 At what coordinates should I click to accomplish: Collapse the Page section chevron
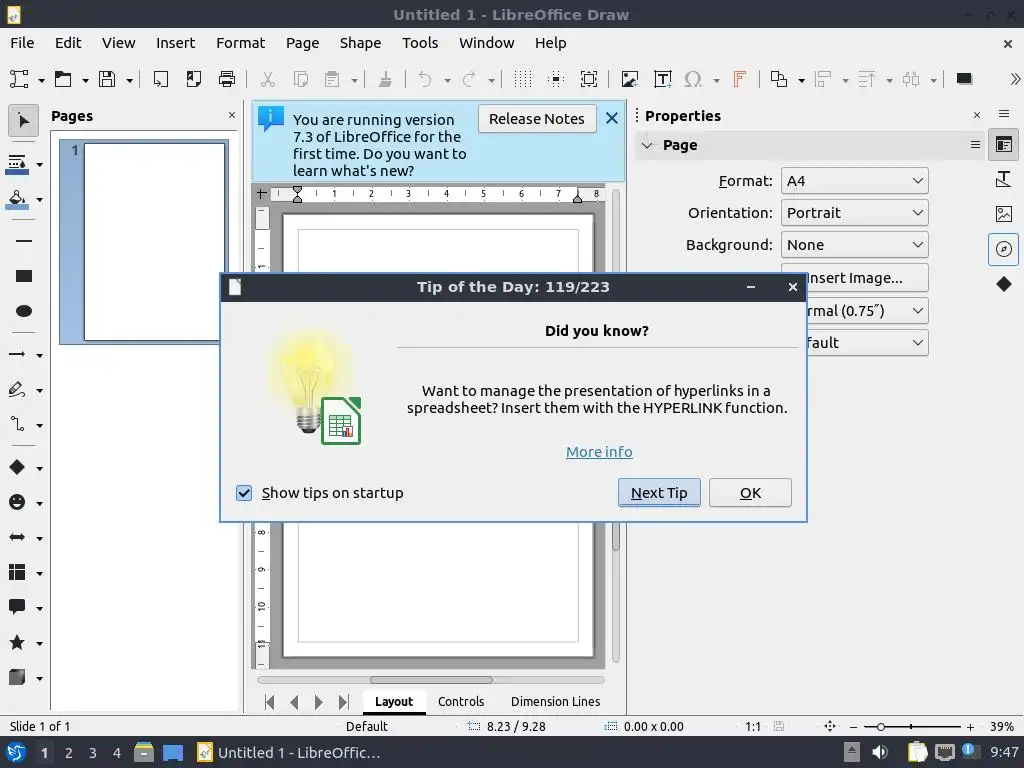(647, 145)
